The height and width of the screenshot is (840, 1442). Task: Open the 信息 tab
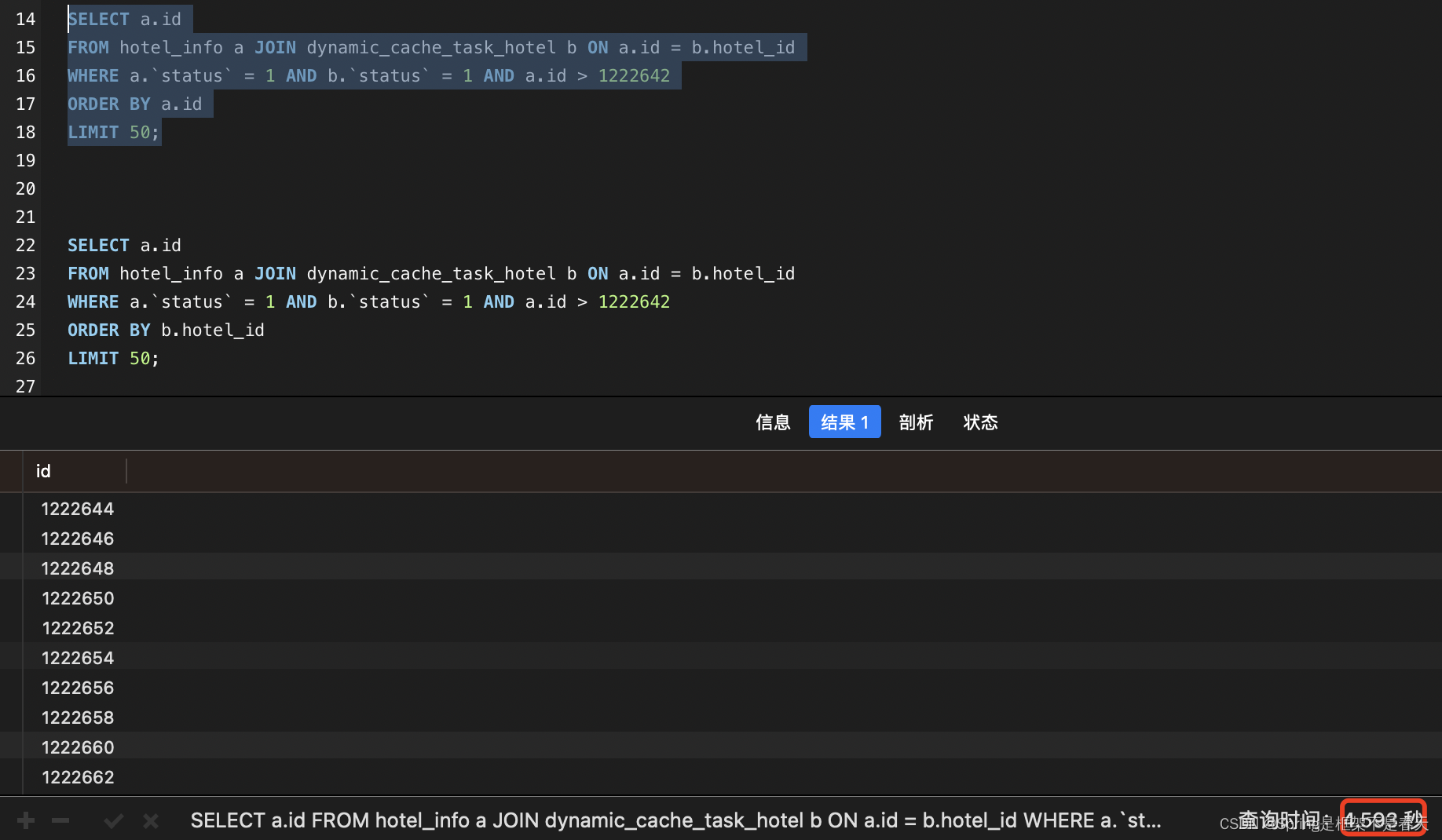click(773, 422)
